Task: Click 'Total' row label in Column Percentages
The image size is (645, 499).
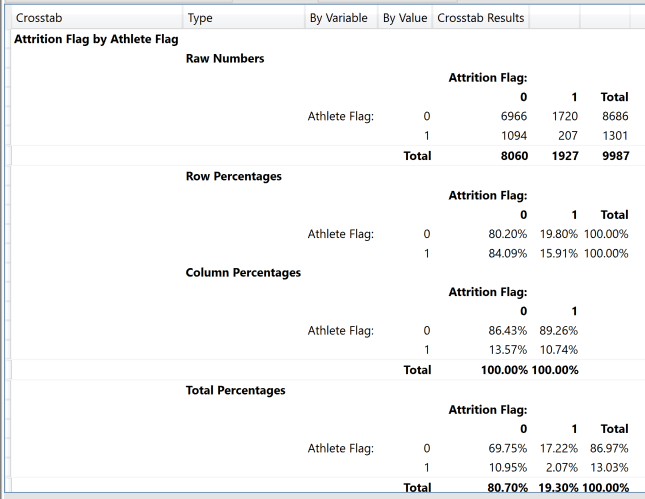Action: (417, 370)
